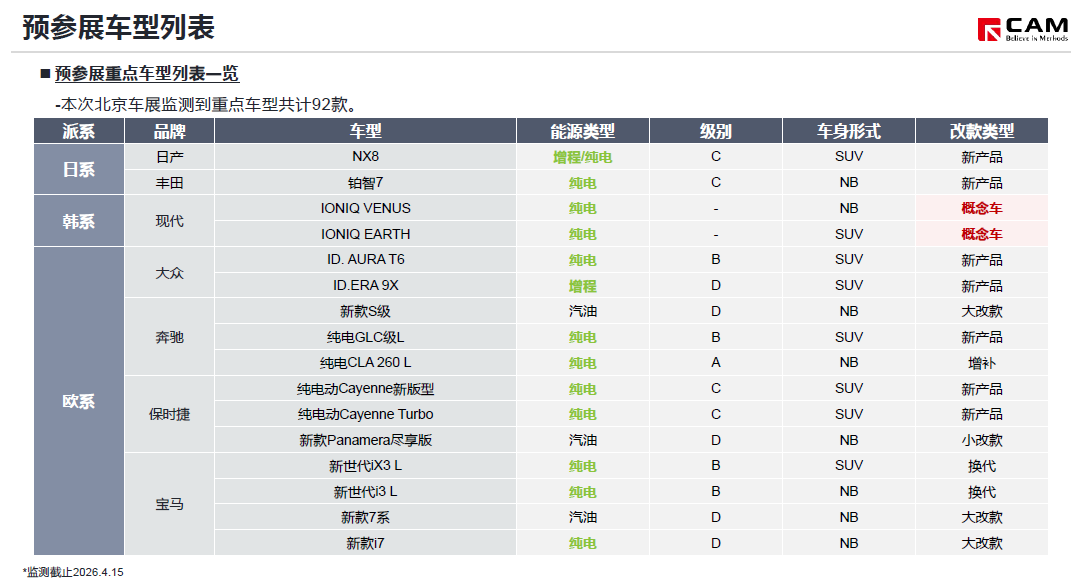The width and height of the screenshot is (1075, 584).
Task: Click the CAM logo
Action: point(1022,29)
